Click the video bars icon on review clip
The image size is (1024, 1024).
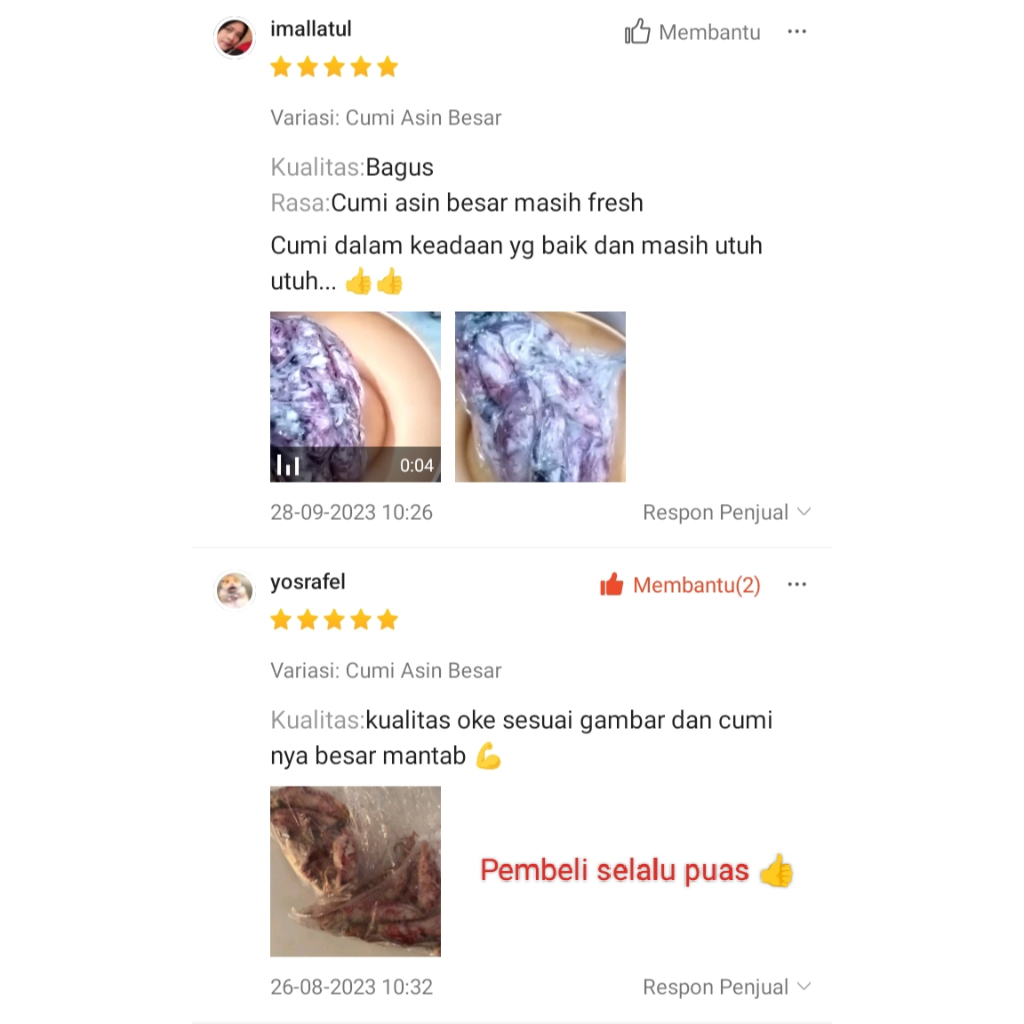[288, 465]
